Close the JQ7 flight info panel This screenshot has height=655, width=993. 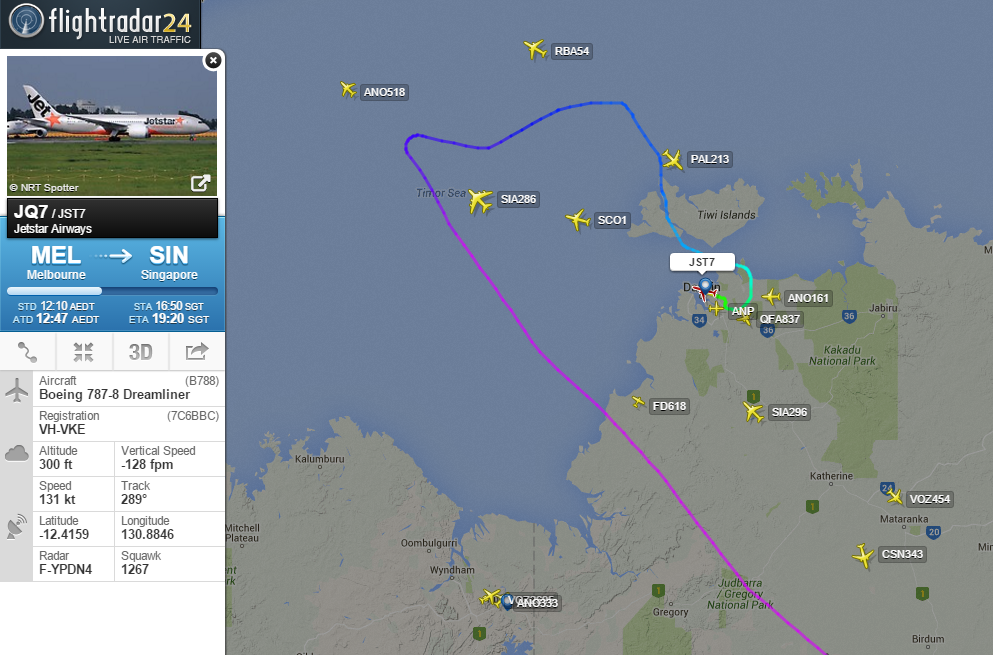[x=213, y=60]
